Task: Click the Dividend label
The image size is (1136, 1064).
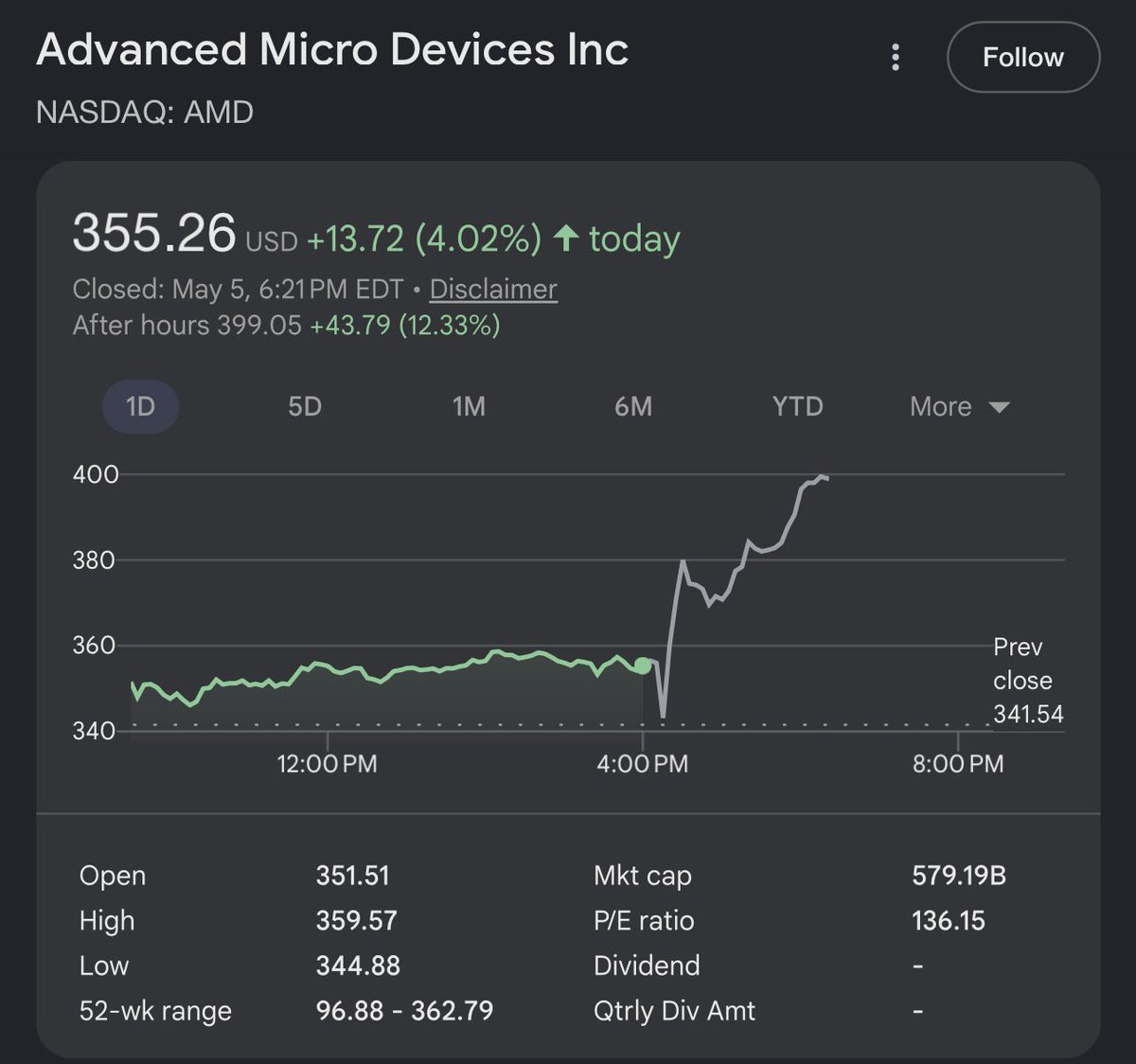Action: 647,966
